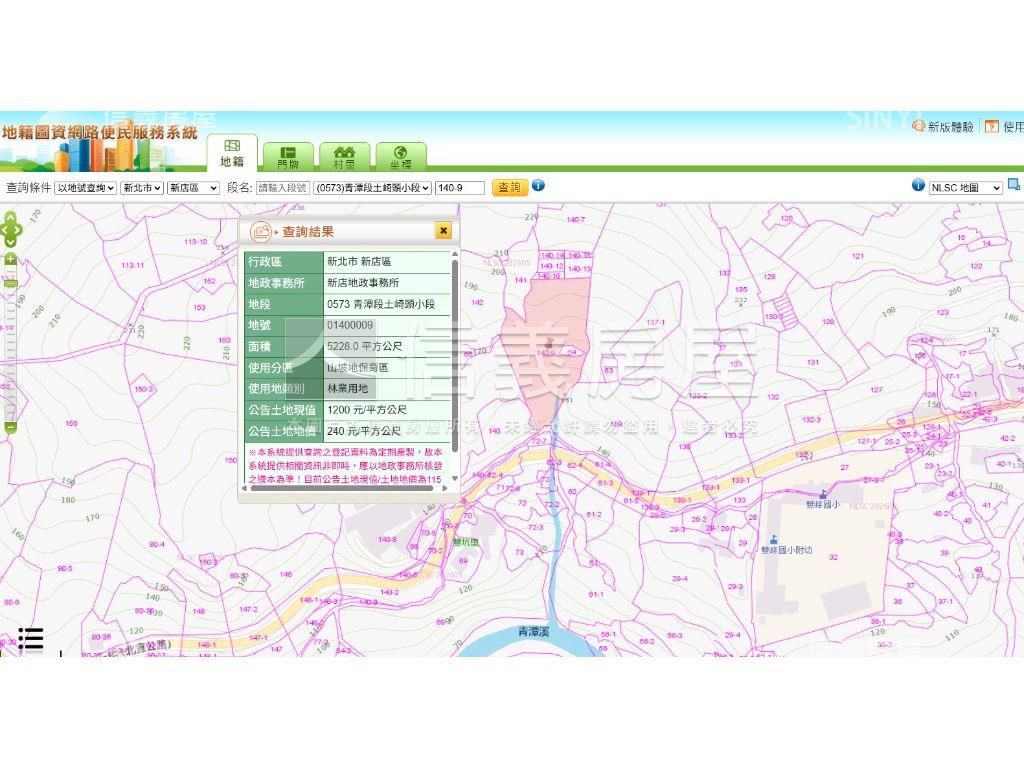
Task: Click the results panel scroll-left arrow
Action: click(x=245, y=488)
